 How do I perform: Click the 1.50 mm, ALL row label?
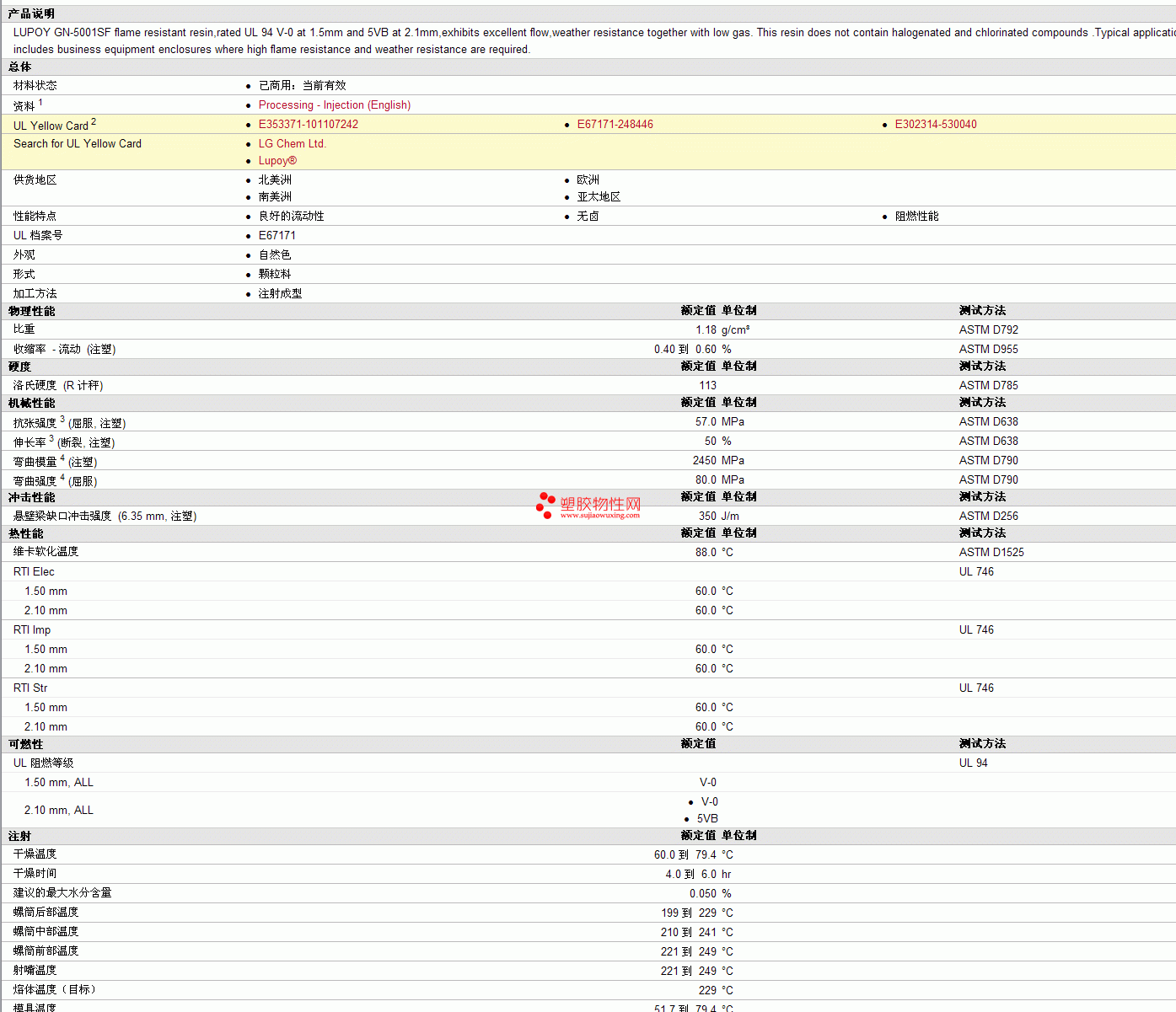[x=59, y=783]
